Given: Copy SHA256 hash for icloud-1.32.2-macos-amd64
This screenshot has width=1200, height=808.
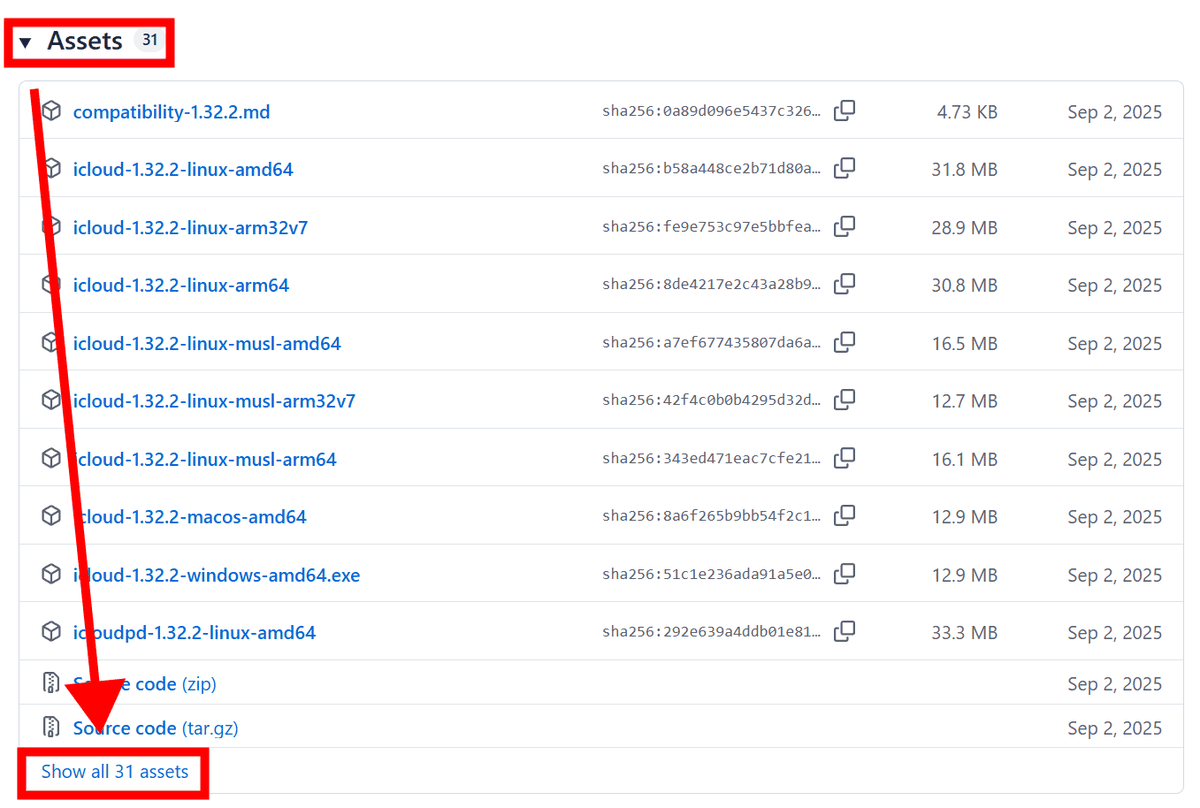Looking at the screenshot, I should 845,516.
